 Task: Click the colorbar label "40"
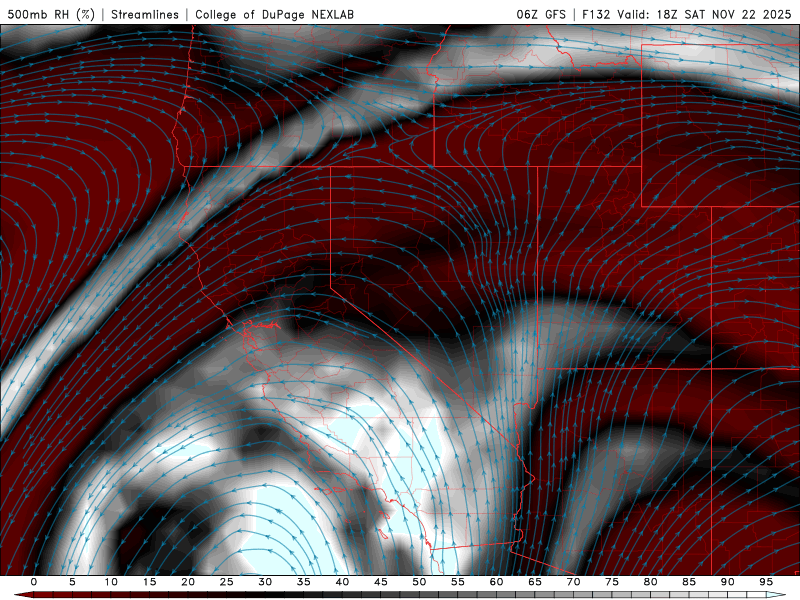[342, 582]
